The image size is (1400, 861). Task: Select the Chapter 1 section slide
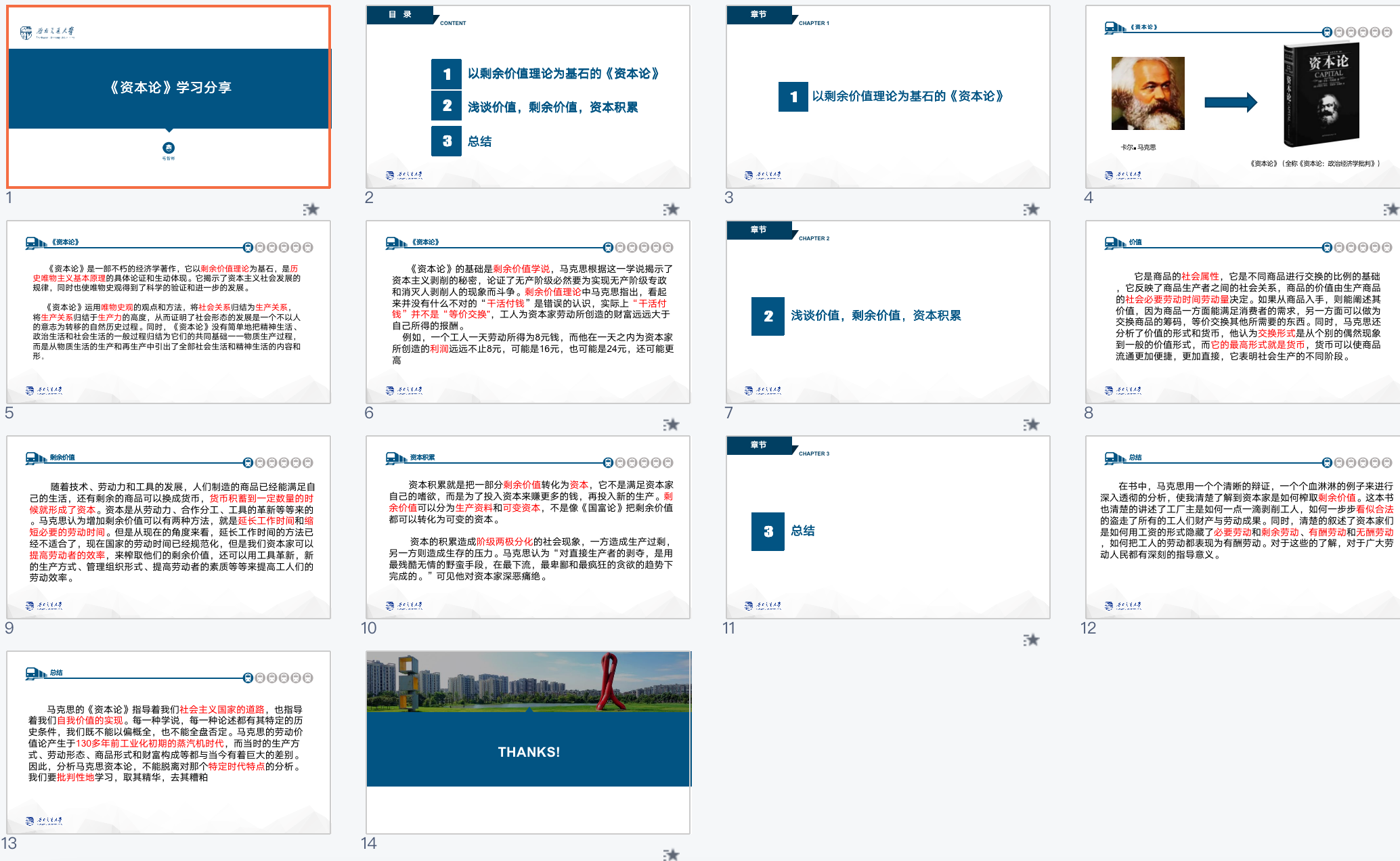[888, 97]
